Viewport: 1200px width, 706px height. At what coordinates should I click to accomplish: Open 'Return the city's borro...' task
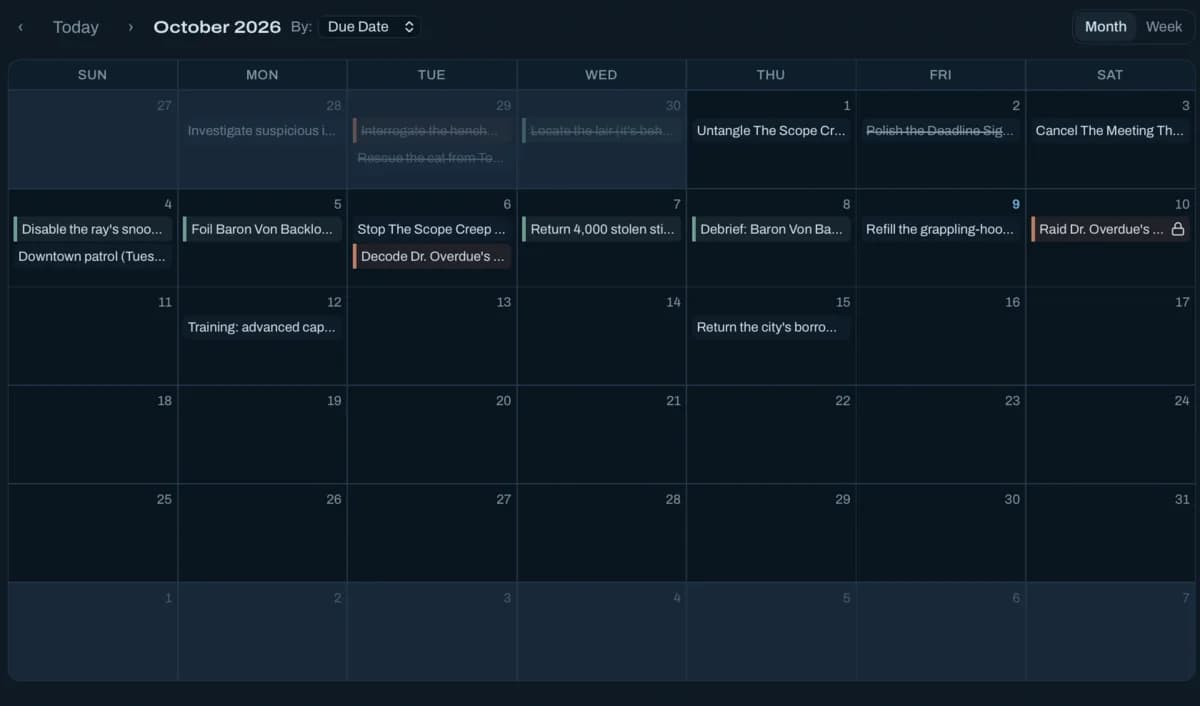(x=771, y=327)
